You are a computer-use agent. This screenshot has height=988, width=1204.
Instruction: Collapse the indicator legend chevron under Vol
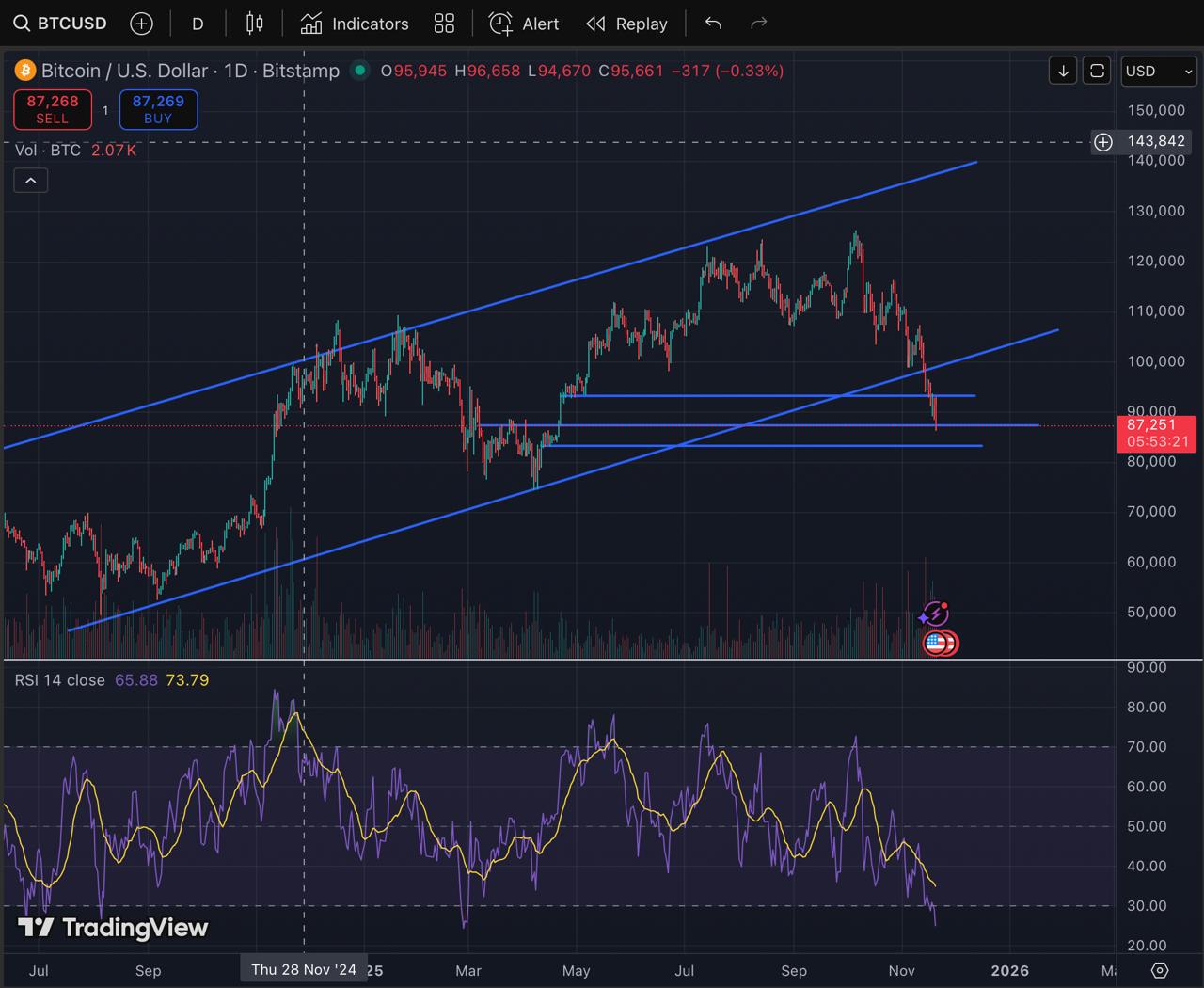(31, 181)
